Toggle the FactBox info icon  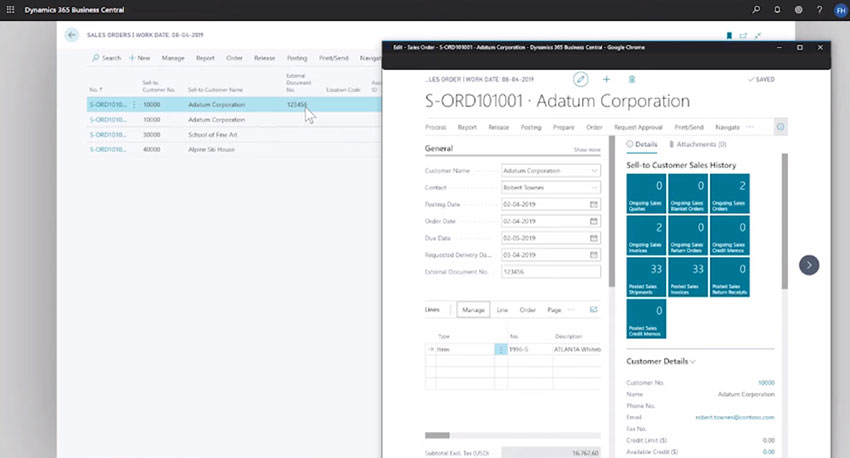pyautogui.click(x=780, y=127)
